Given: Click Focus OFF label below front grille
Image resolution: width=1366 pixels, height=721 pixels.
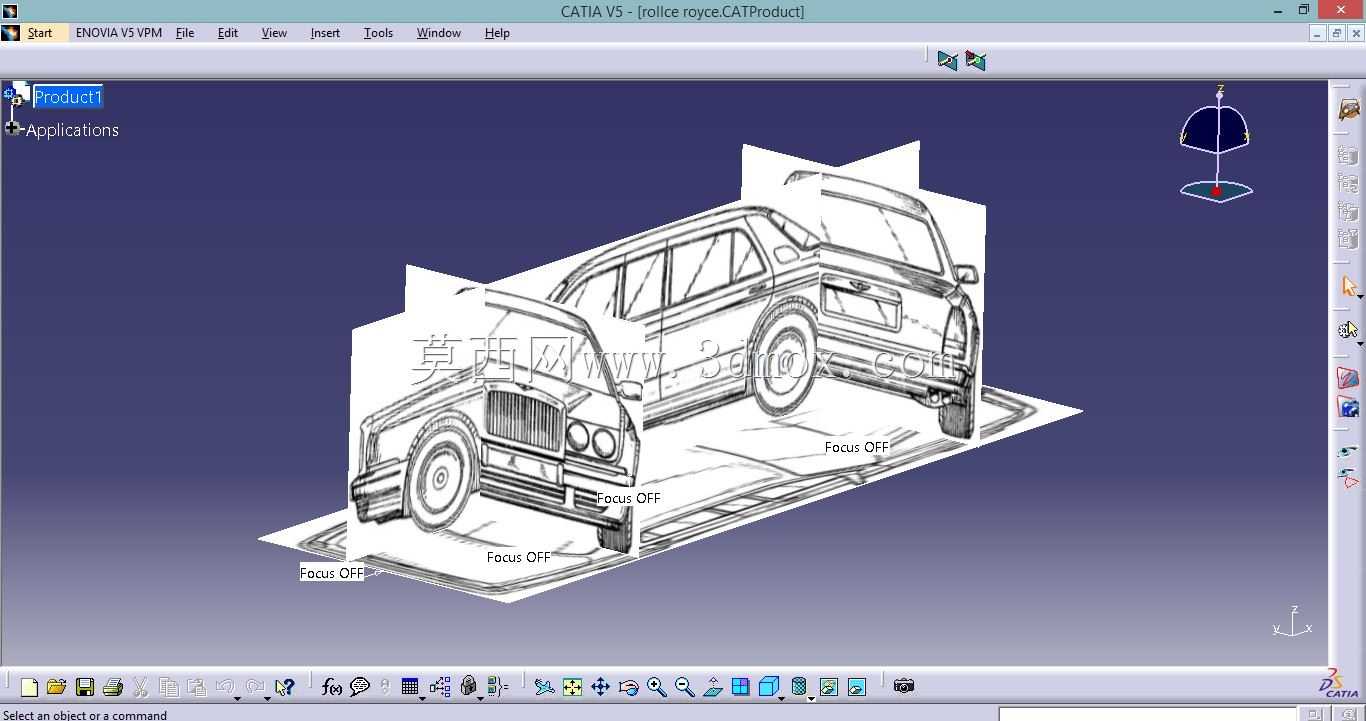Looking at the screenshot, I should pos(518,557).
